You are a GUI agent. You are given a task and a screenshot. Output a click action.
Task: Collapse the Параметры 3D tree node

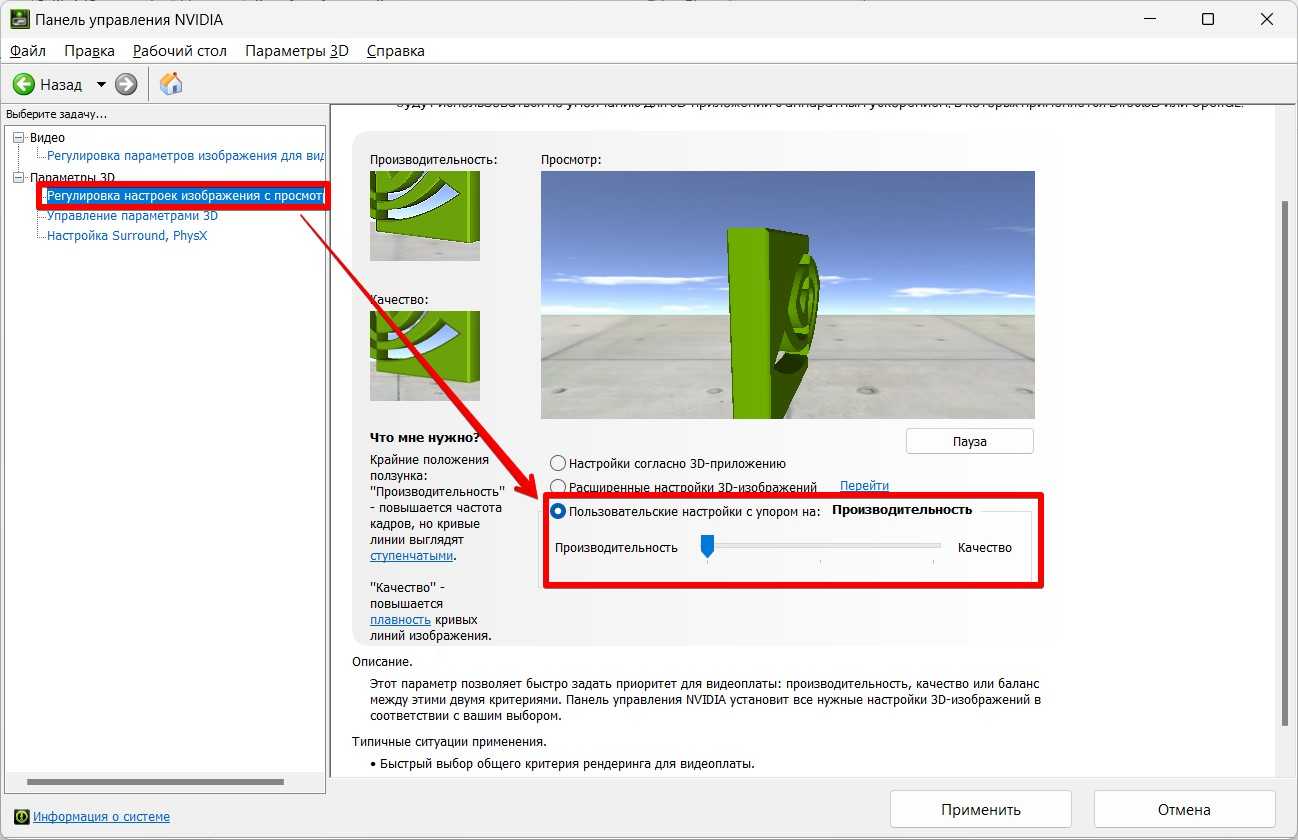19,177
